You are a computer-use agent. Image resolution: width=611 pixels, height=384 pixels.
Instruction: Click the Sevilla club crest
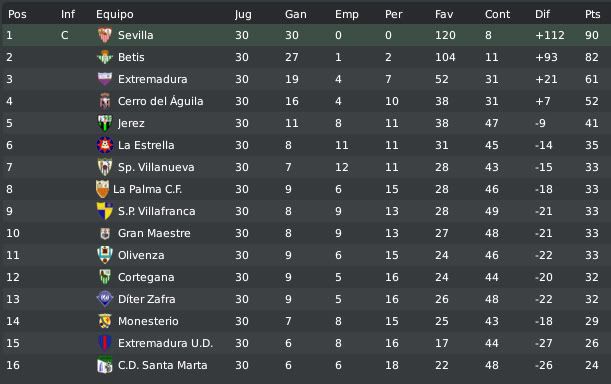tap(104, 35)
